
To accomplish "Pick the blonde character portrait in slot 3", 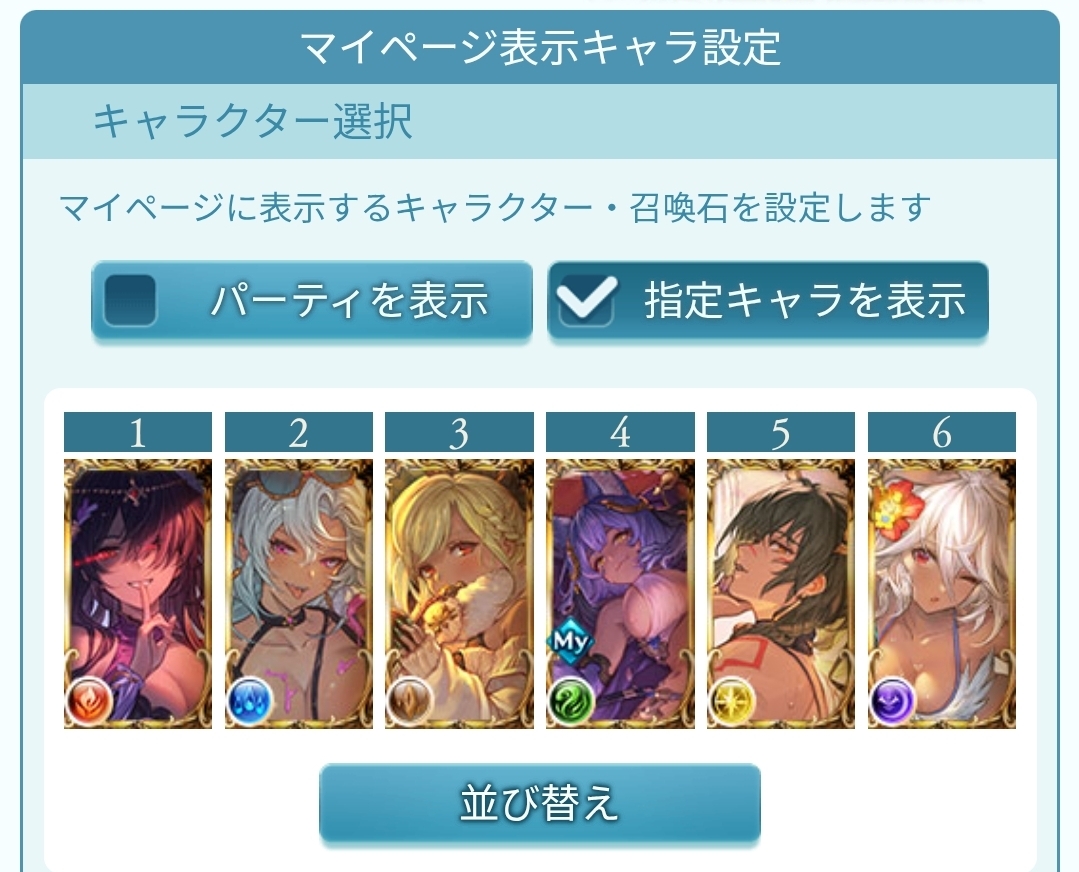I will [459, 593].
